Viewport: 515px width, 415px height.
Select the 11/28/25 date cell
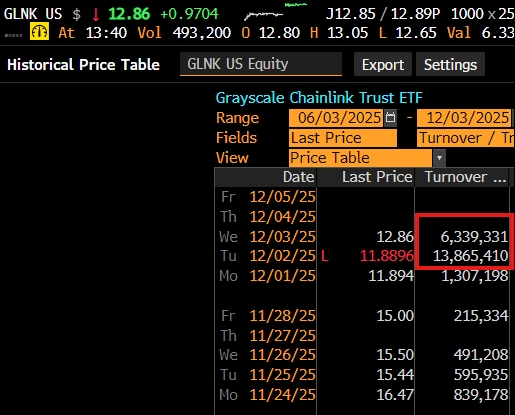(x=282, y=316)
